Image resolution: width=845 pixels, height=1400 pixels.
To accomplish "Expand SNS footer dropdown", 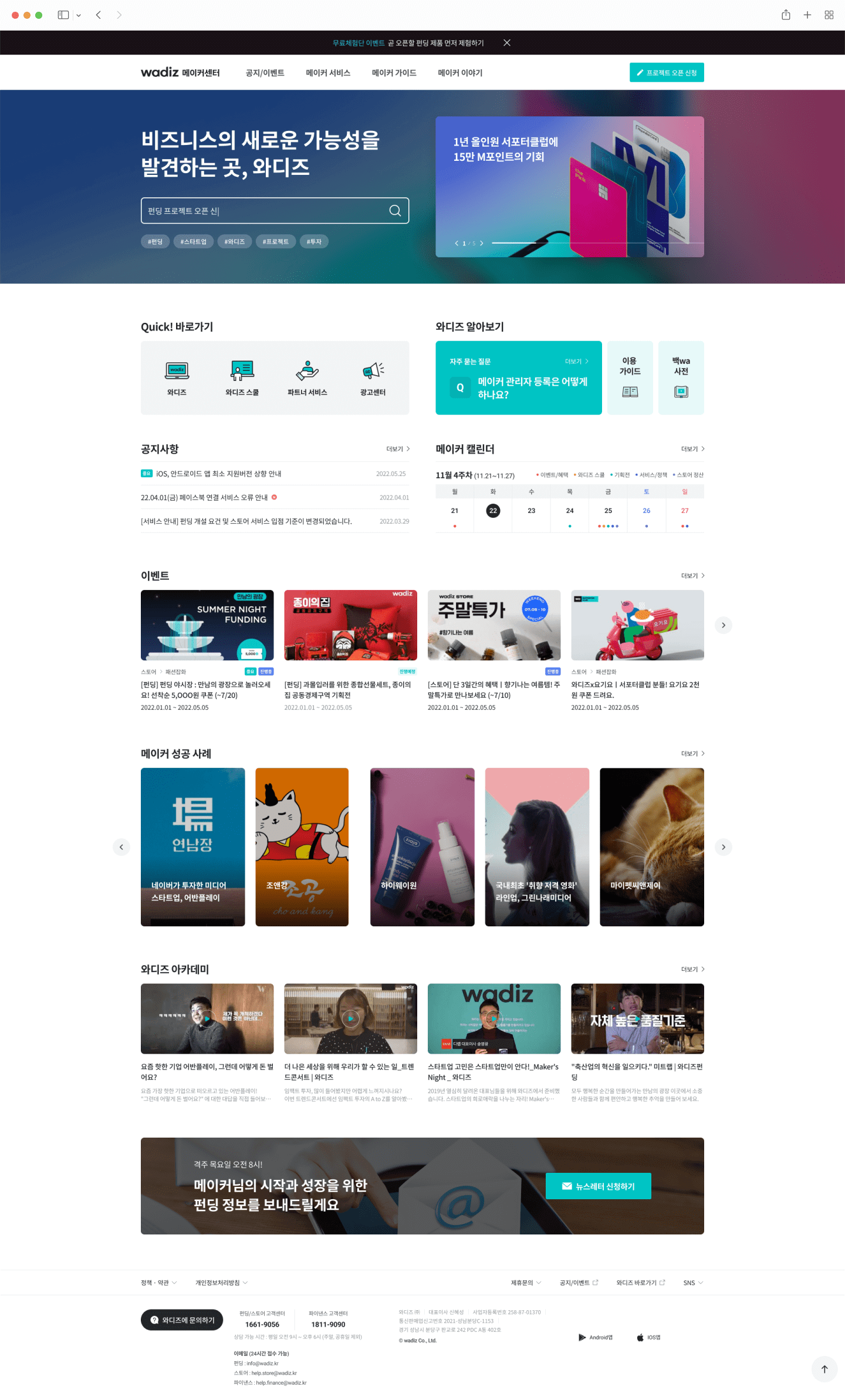I will tap(693, 1283).
